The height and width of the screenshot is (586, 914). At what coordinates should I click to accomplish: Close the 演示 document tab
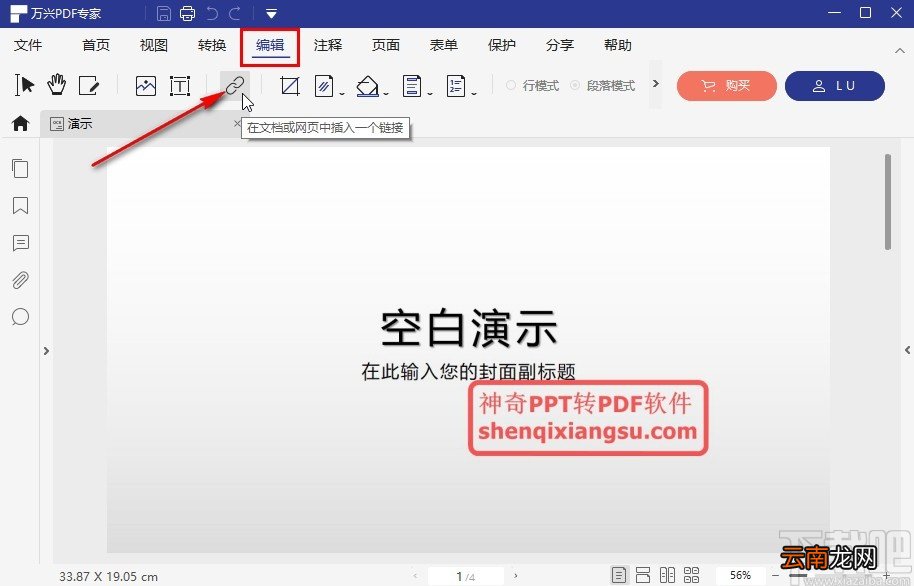coord(237,123)
